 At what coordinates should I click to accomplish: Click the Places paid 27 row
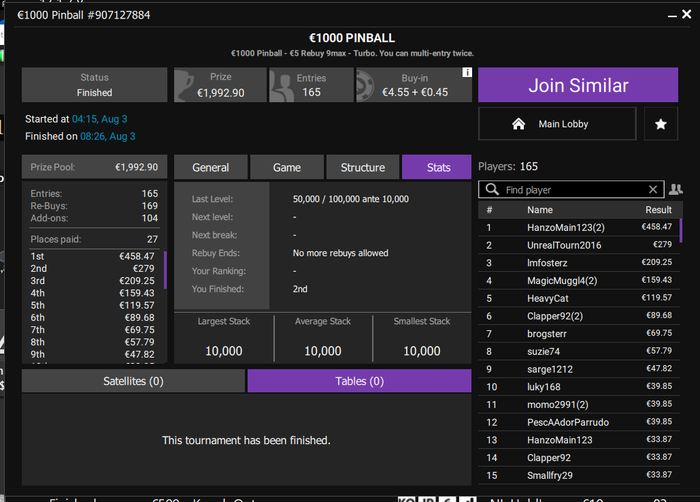coord(94,239)
